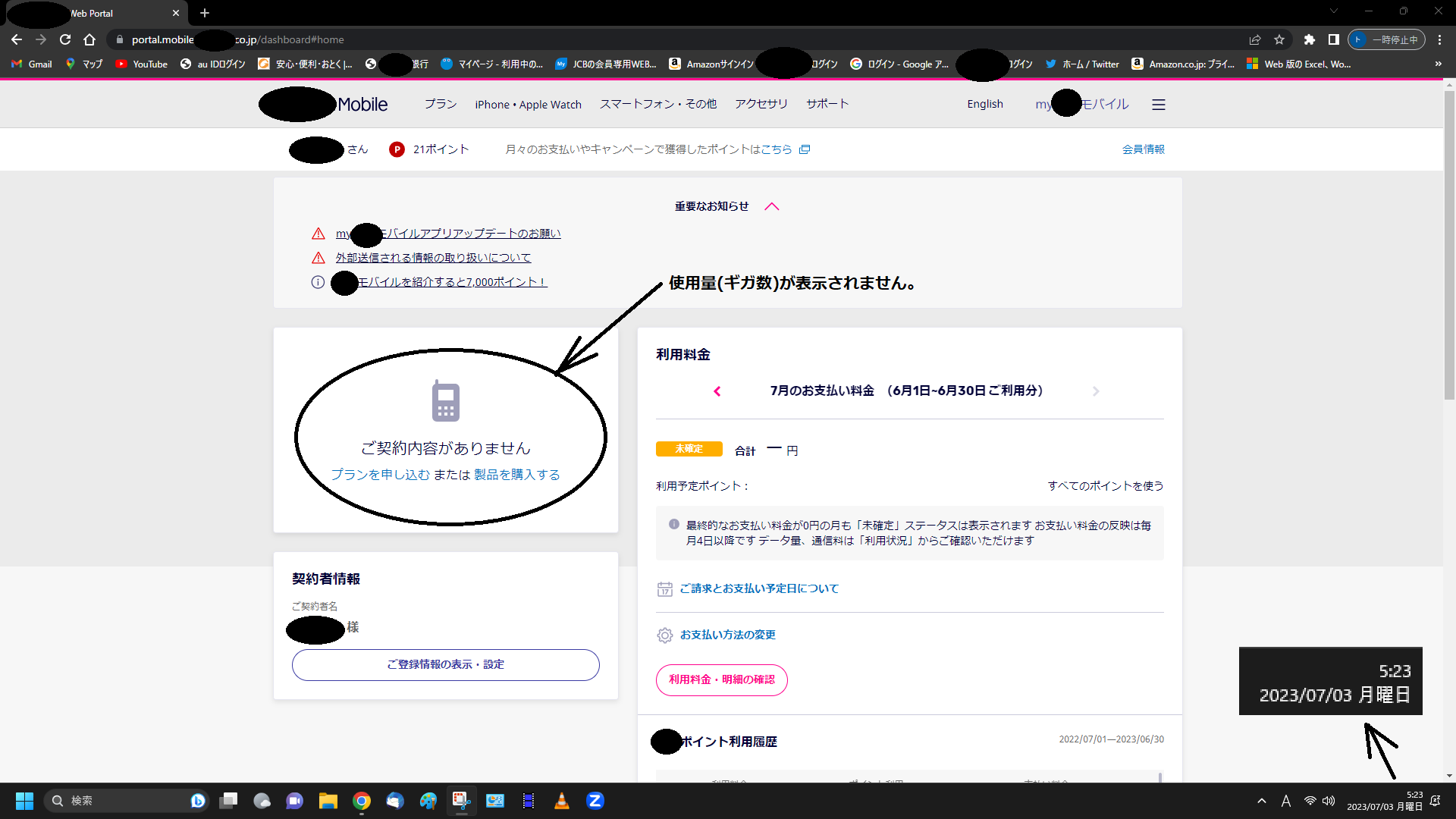Click the page vertical scrollbar
The height and width of the screenshot is (819, 1456).
[1449, 243]
